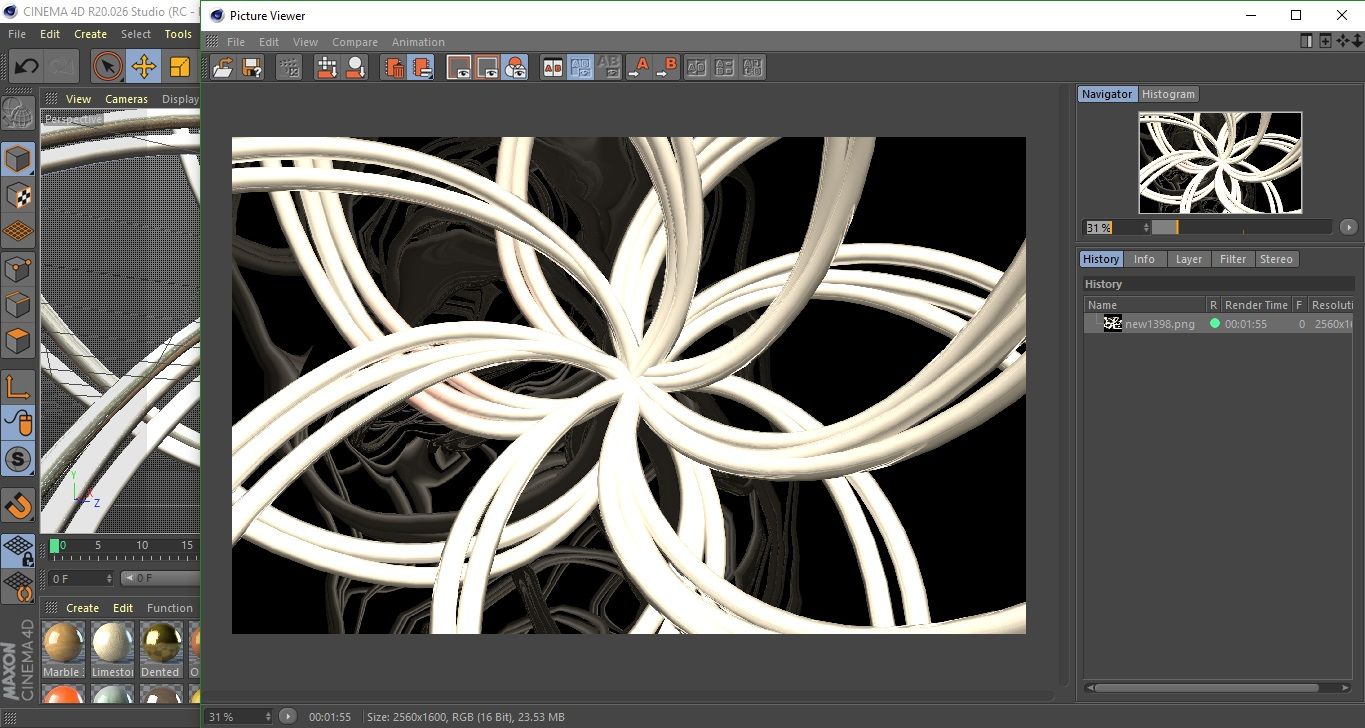Image resolution: width=1365 pixels, height=728 pixels.
Task: Set current image as B
Action: (x=666, y=67)
